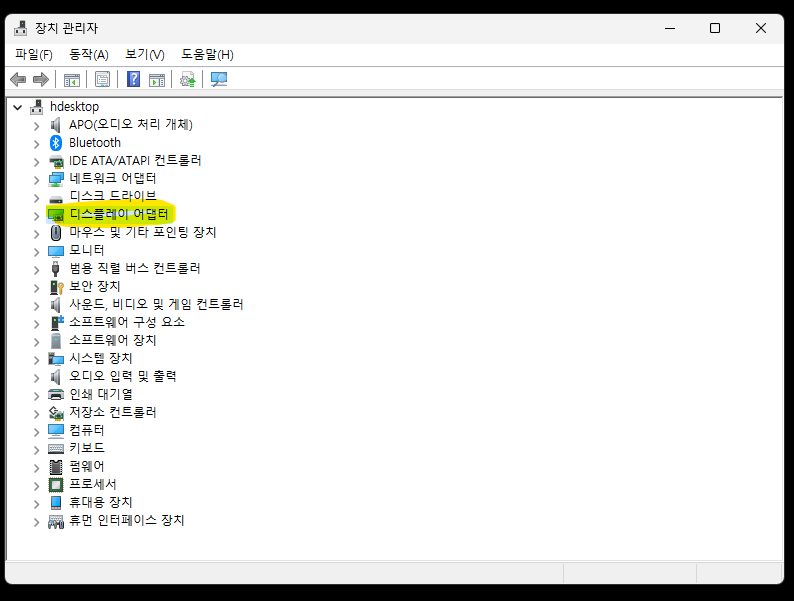794x601 pixels.
Task: Click the mouse icon beside 마우스 및 기타 포인팅 장치
Action: point(56,233)
